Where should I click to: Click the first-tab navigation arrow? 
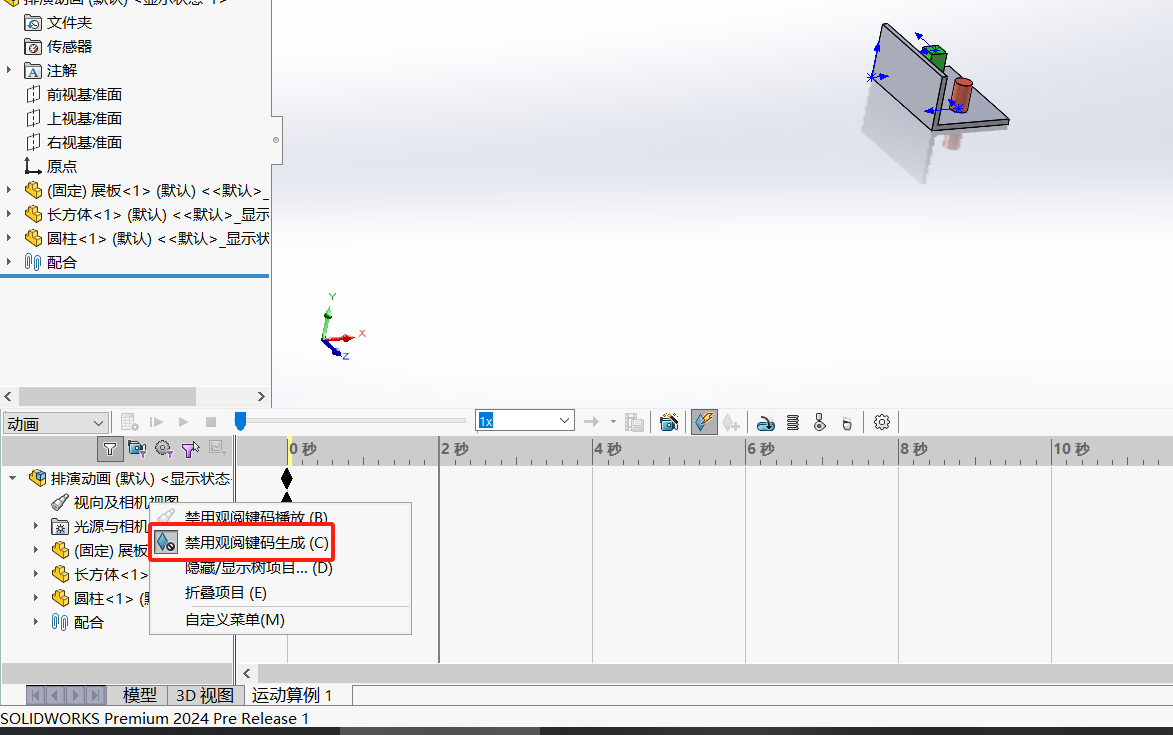35,695
